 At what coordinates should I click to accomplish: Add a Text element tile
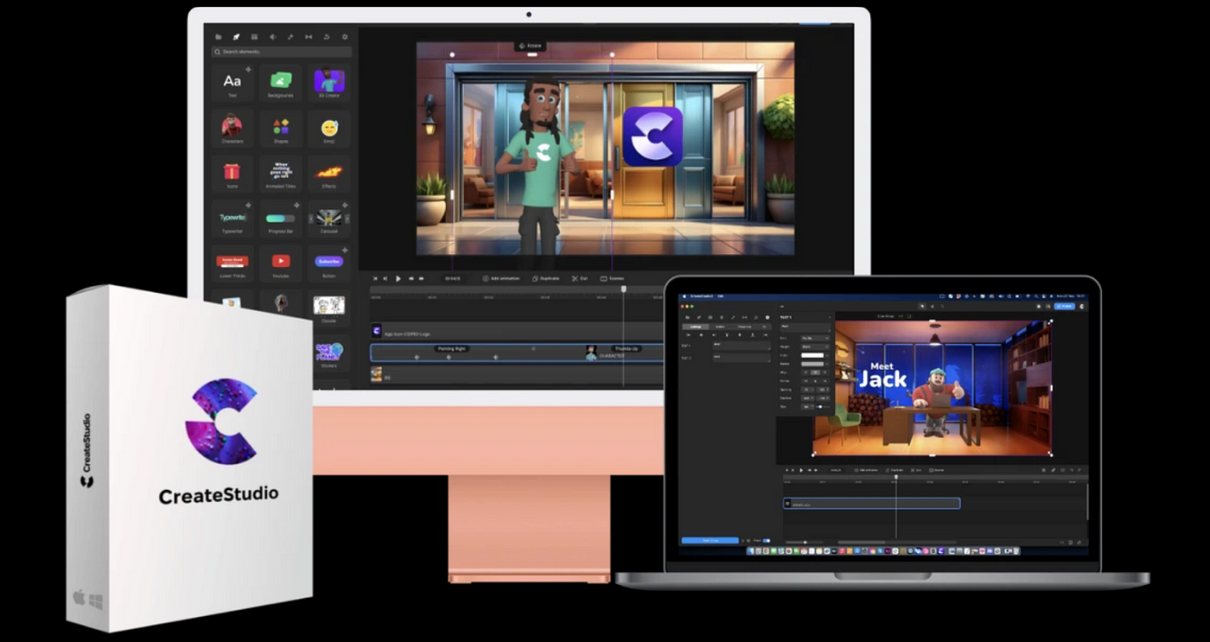coord(232,83)
